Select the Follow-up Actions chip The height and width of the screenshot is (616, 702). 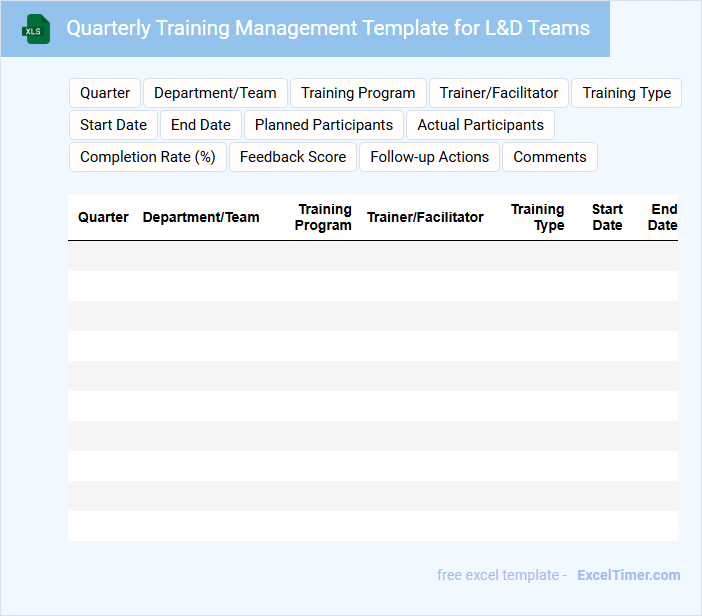point(429,157)
